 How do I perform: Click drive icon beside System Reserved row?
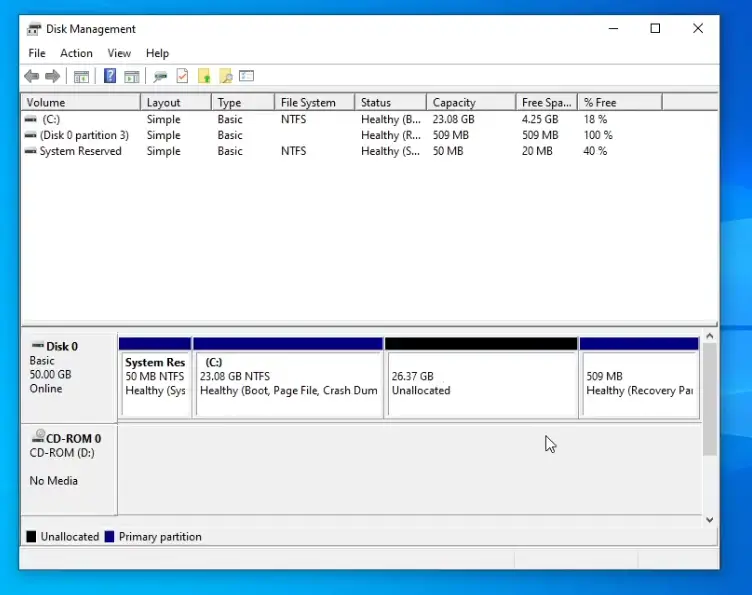tap(31, 151)
